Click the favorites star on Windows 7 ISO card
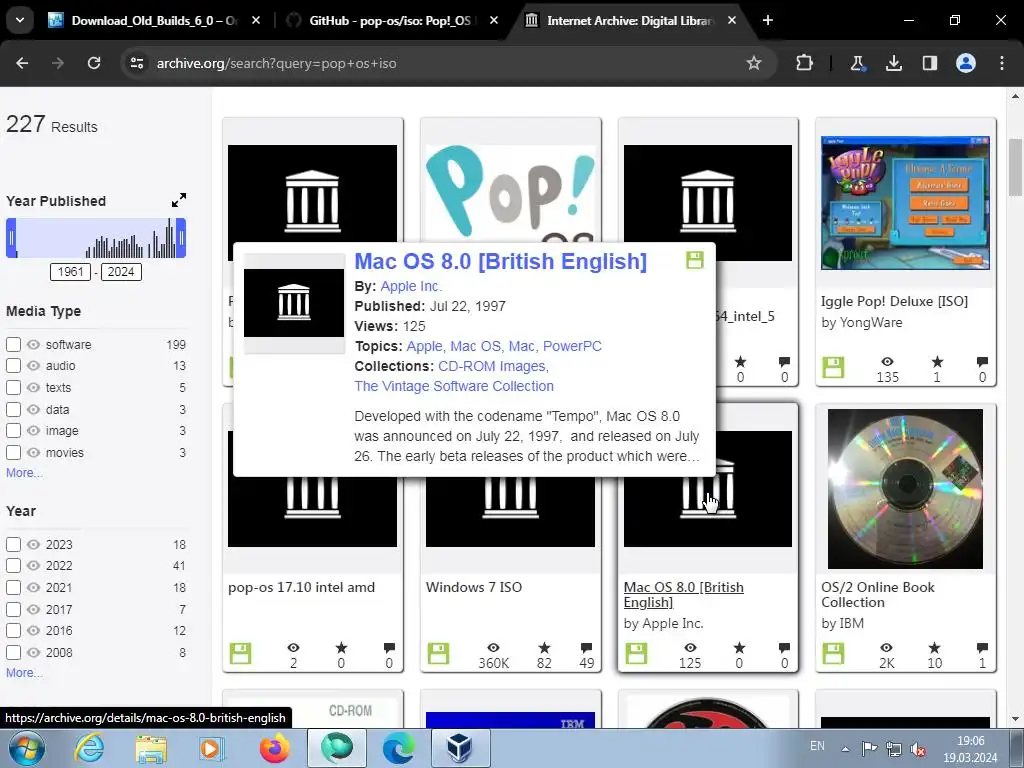 tap(544, 647)
